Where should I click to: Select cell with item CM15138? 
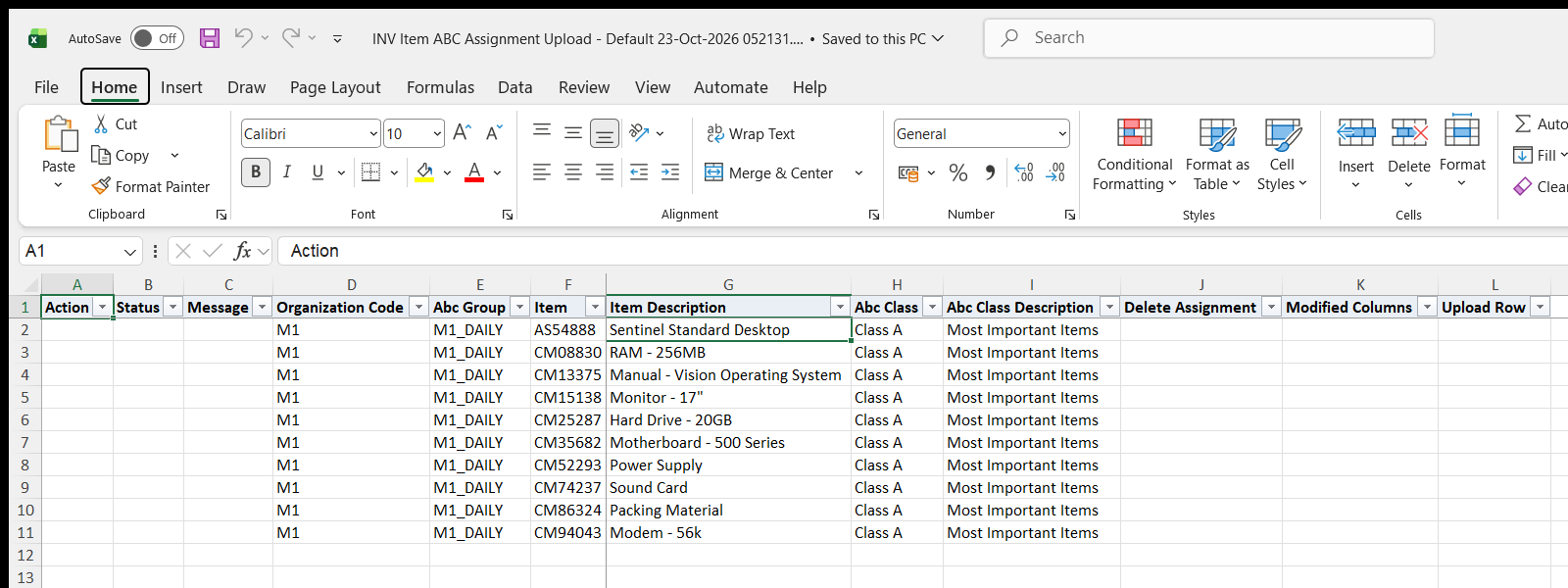[x=567, y=398]
